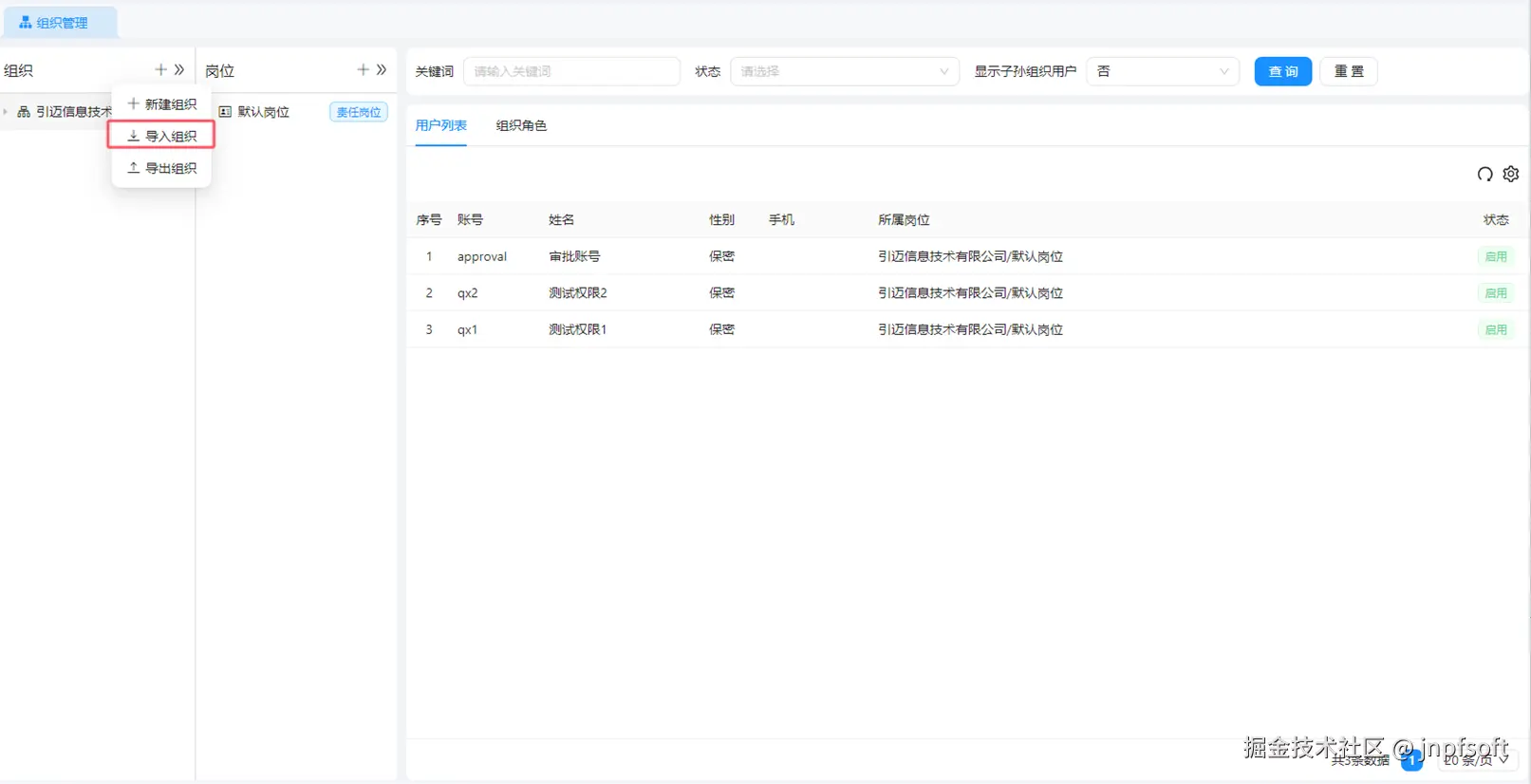Click the qx1 account cell
The height and width of the screenshot is (784, 1531).
468,329
